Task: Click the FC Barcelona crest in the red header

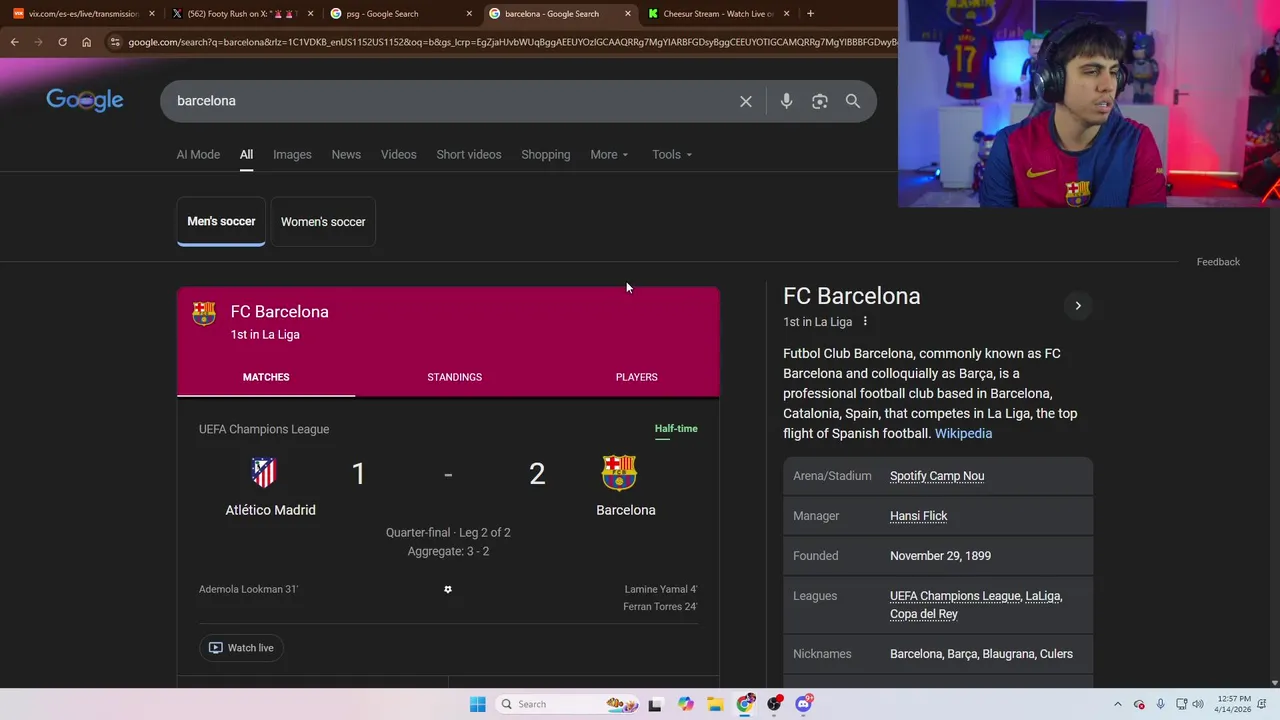Action: (204, 314)
